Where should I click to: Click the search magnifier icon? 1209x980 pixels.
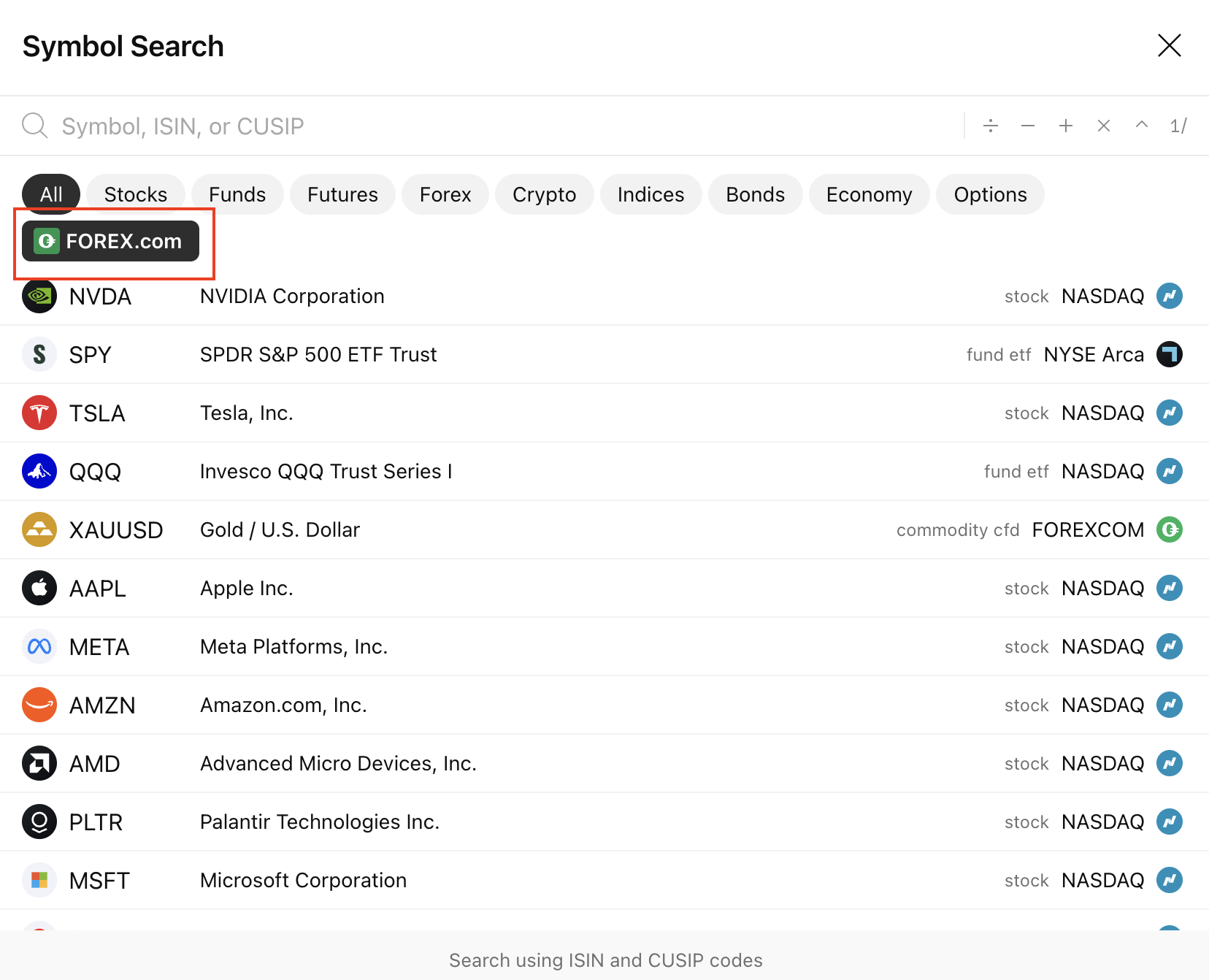click(34, 126)
